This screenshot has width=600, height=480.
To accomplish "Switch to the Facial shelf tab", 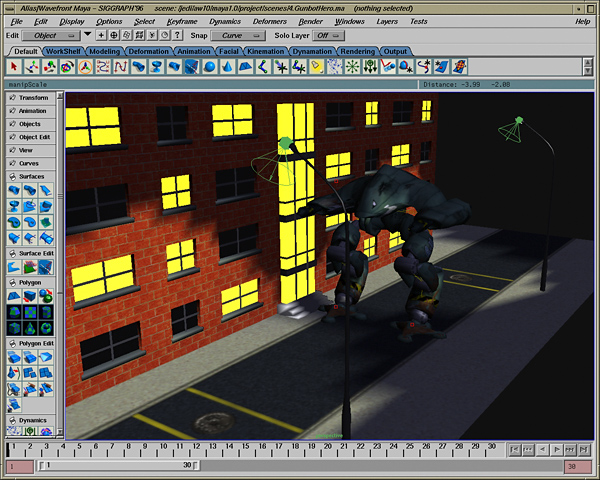I will point(229,51).
